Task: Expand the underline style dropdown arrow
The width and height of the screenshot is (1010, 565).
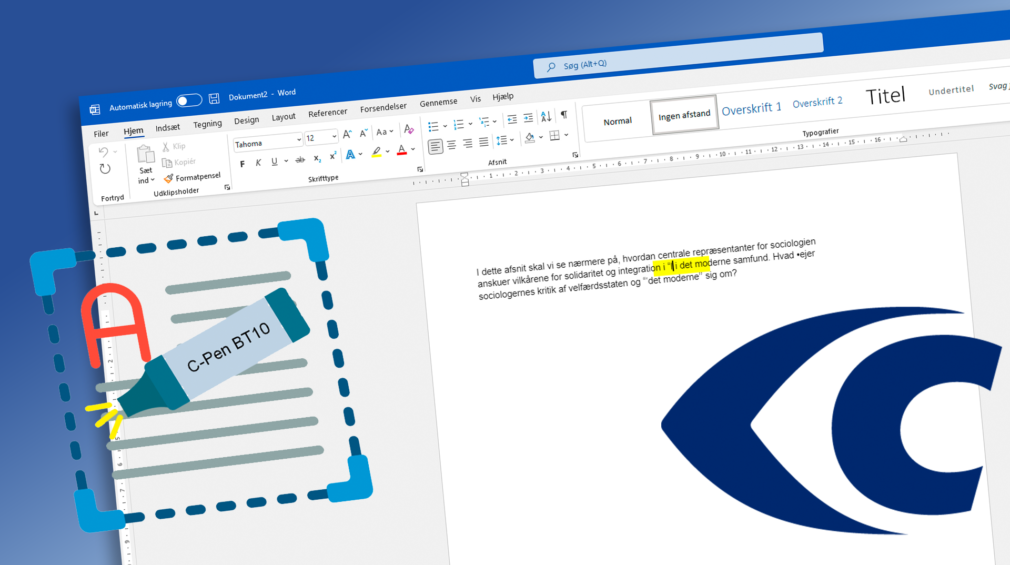Action: coord(285,160)
